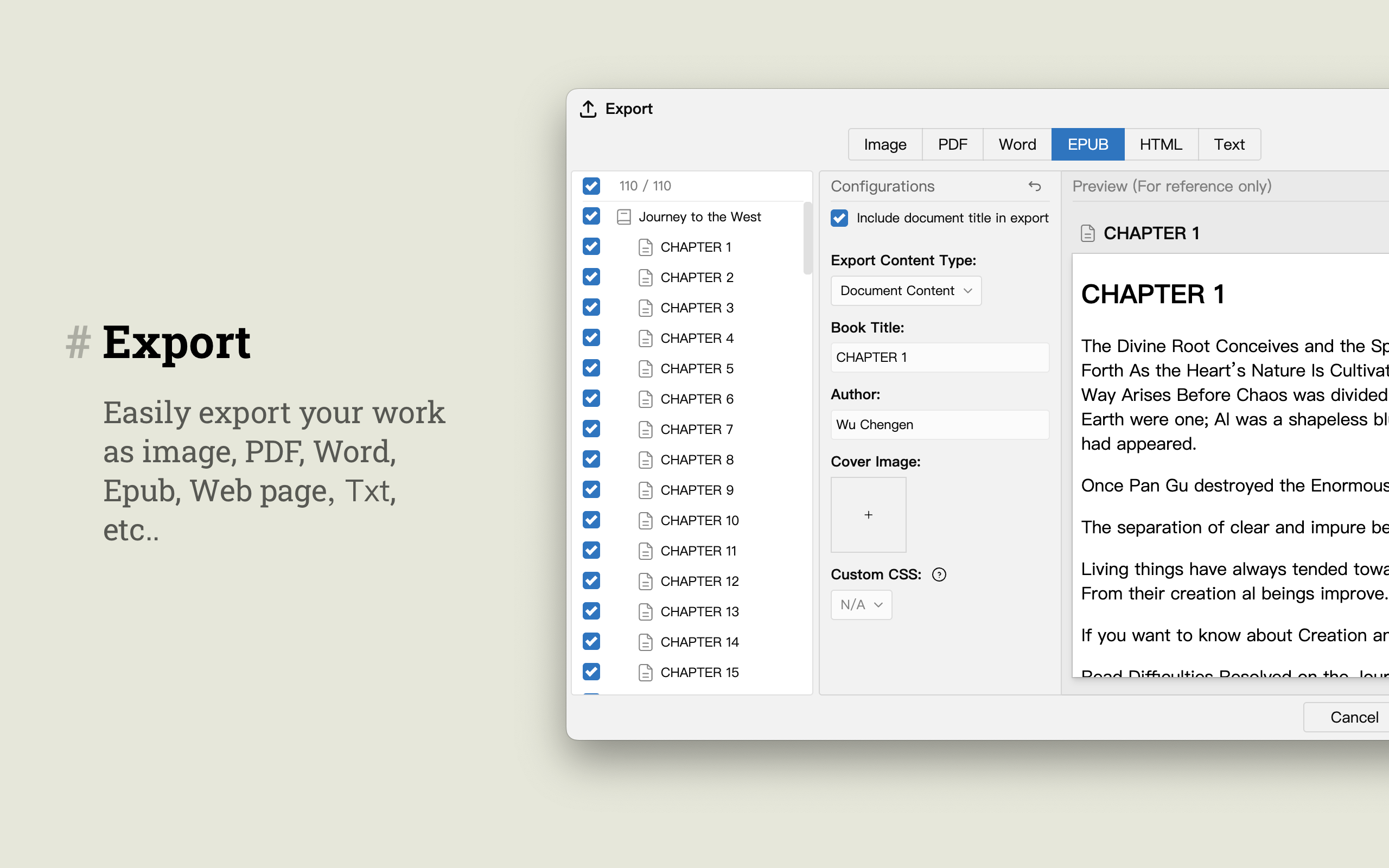The height and width of the screenshot is (868, 1389).
Task: Click the document icon next to CHAPTER 11
Action: coord(646,552)
